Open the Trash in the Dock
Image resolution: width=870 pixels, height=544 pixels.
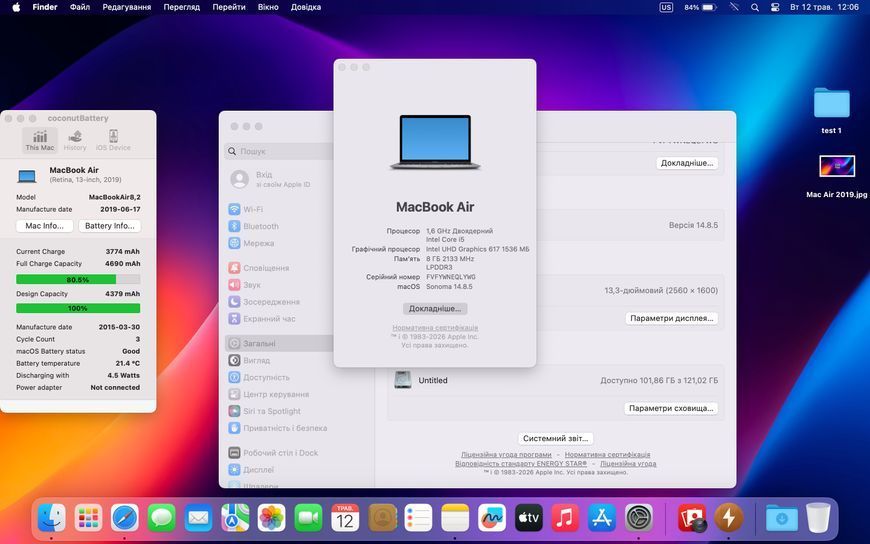[x=818, y=518]
